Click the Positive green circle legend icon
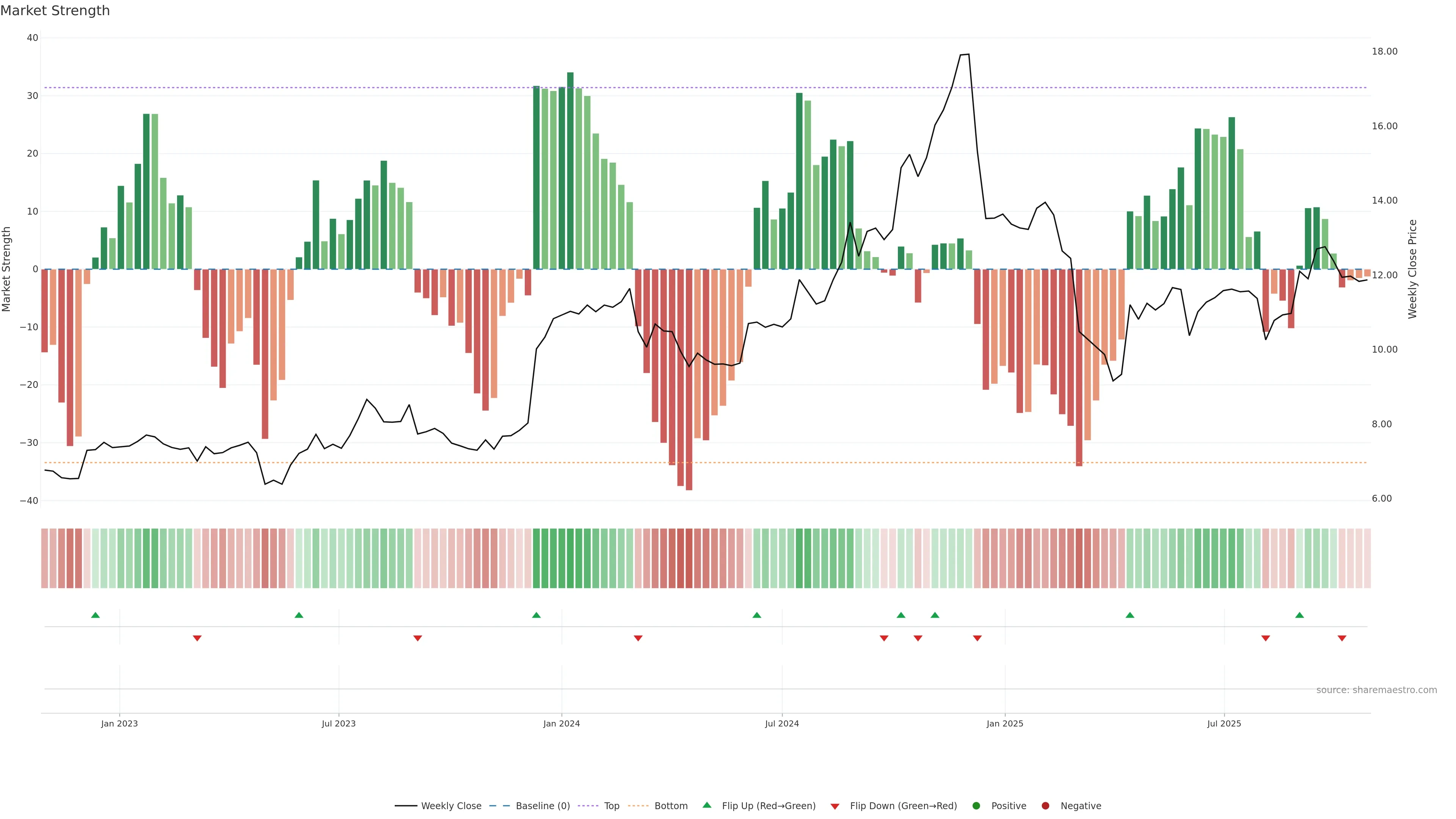This screenshot has height=819, width=1456. [x=976, y=806]
